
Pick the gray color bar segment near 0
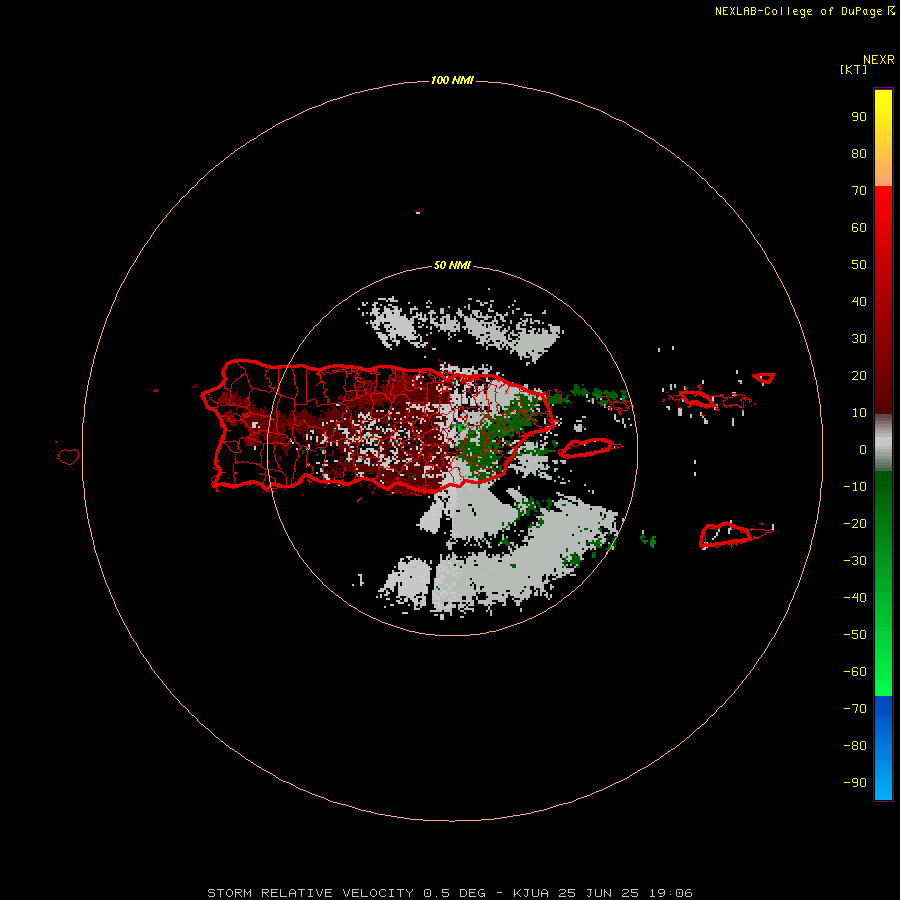pos(883,445)
